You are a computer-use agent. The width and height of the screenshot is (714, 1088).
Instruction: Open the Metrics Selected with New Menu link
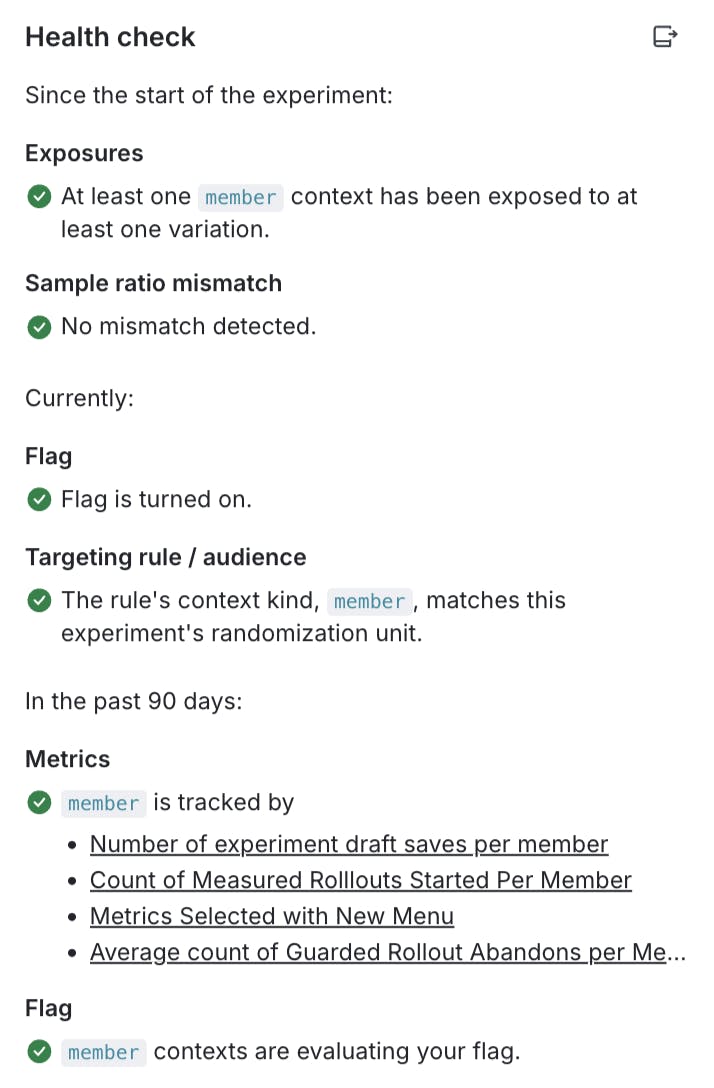(x=272, y=917)
